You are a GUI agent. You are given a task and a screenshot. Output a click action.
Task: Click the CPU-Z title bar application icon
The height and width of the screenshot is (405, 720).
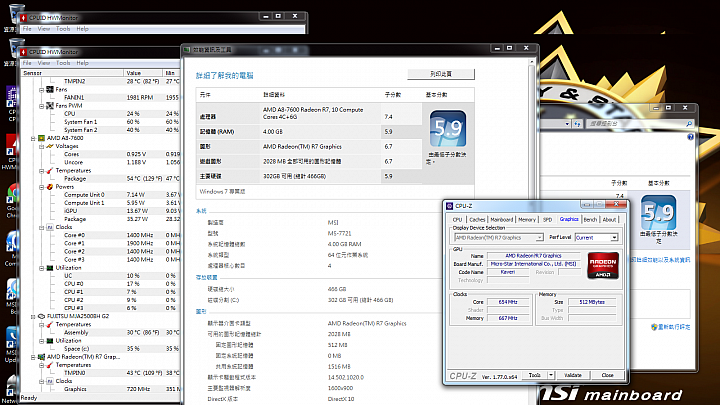click(x=450, y=206)
